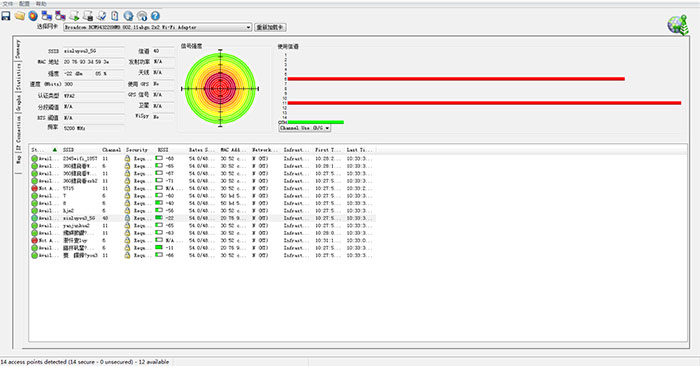Open the Broadcom Wi-Fi adapter dropdown
This screenshot has height=366, width=700.
158,27
